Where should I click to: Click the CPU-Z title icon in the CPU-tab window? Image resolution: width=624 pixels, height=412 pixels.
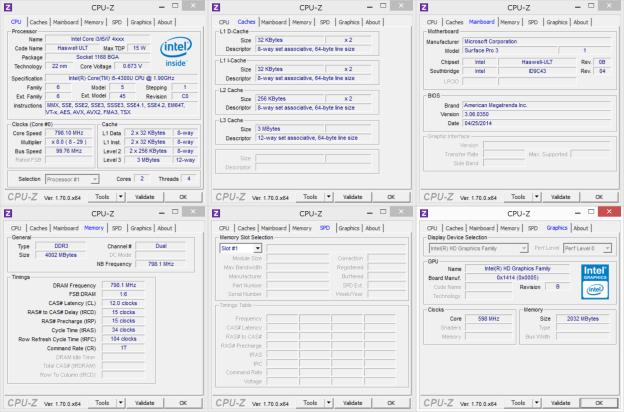[8, 7]
